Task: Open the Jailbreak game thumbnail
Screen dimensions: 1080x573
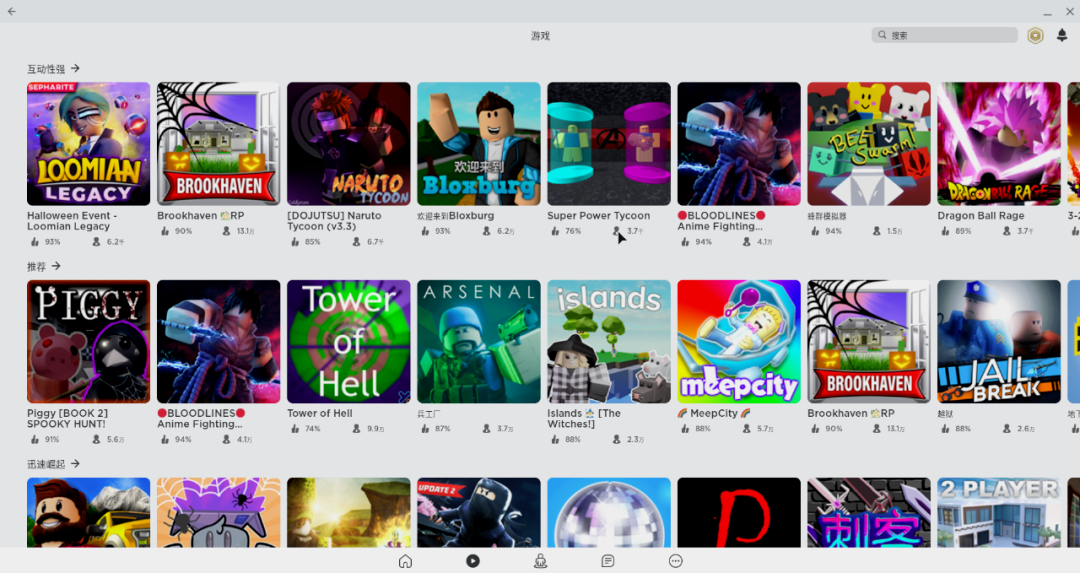Action: click(999, 342)
